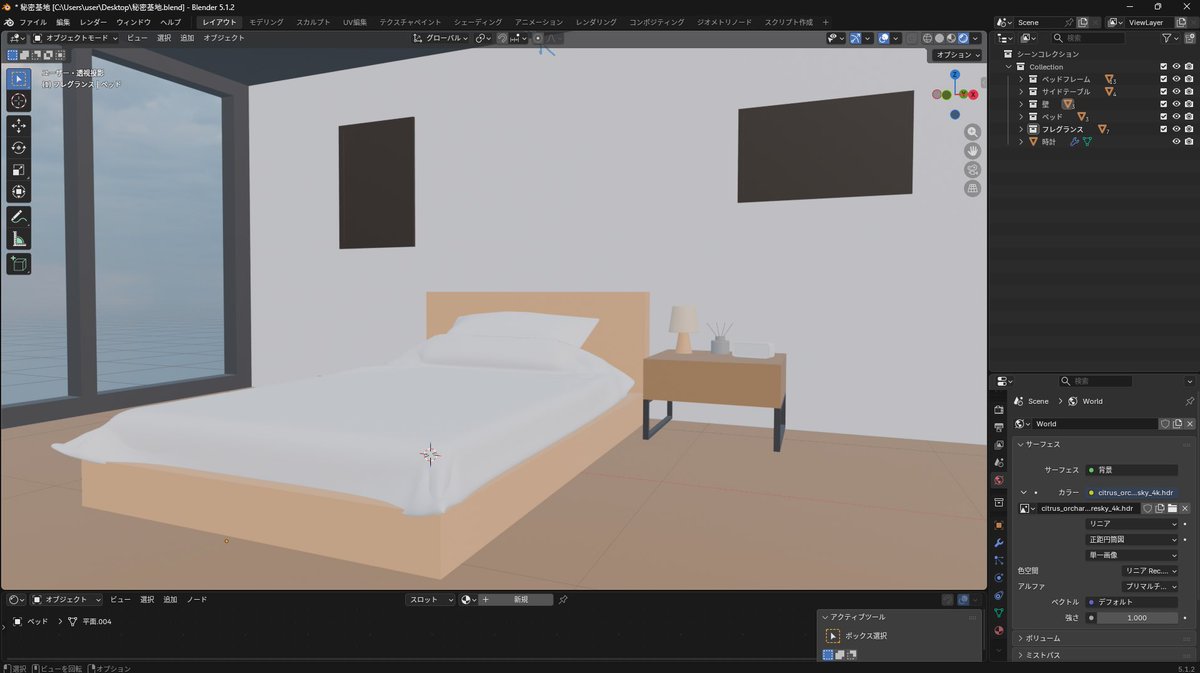Uncheck サイドテーブル collection checkbox
The height and width of the screenshot is (673, 1200).
pos(1163,92)
